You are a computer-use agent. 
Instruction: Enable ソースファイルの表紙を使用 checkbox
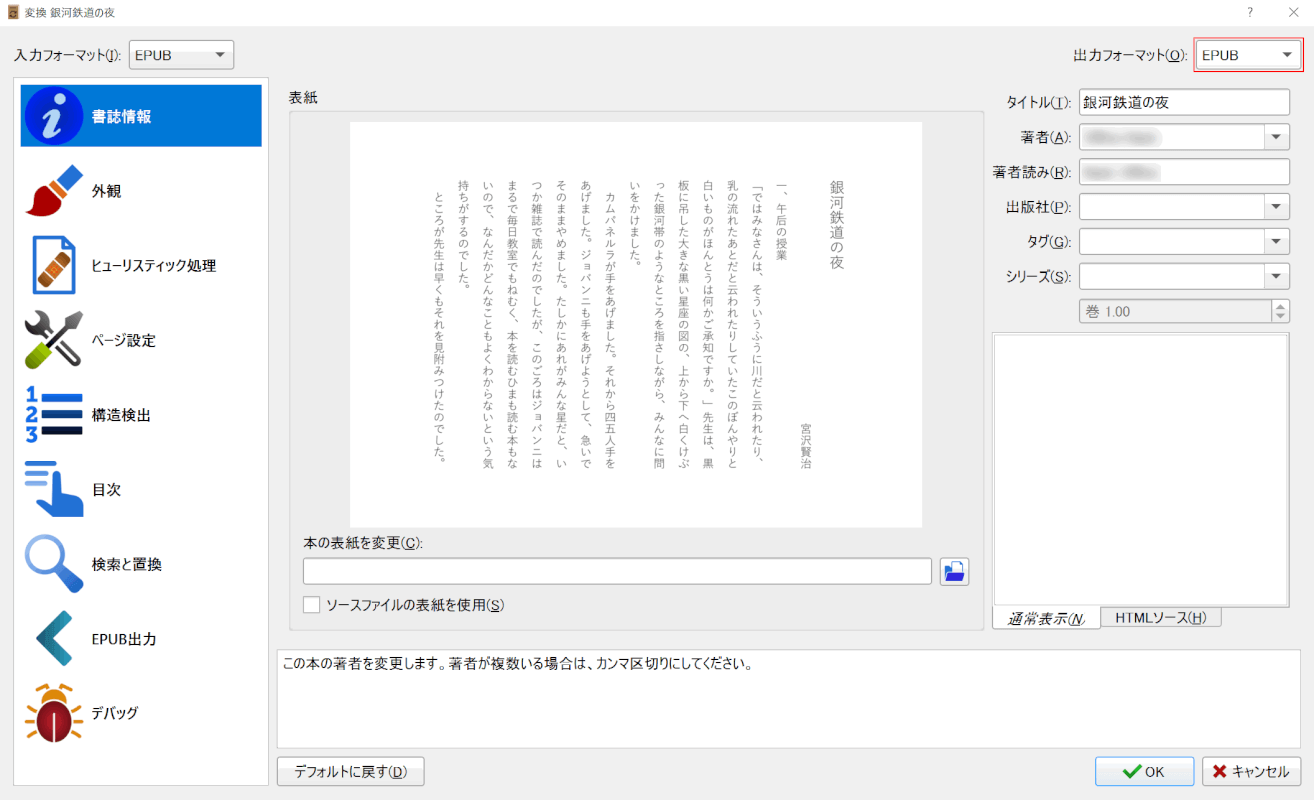312,605
